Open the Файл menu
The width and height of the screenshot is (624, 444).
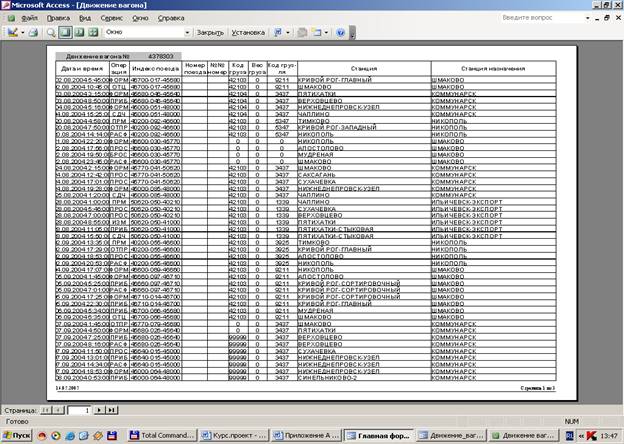tap(29, 18)
